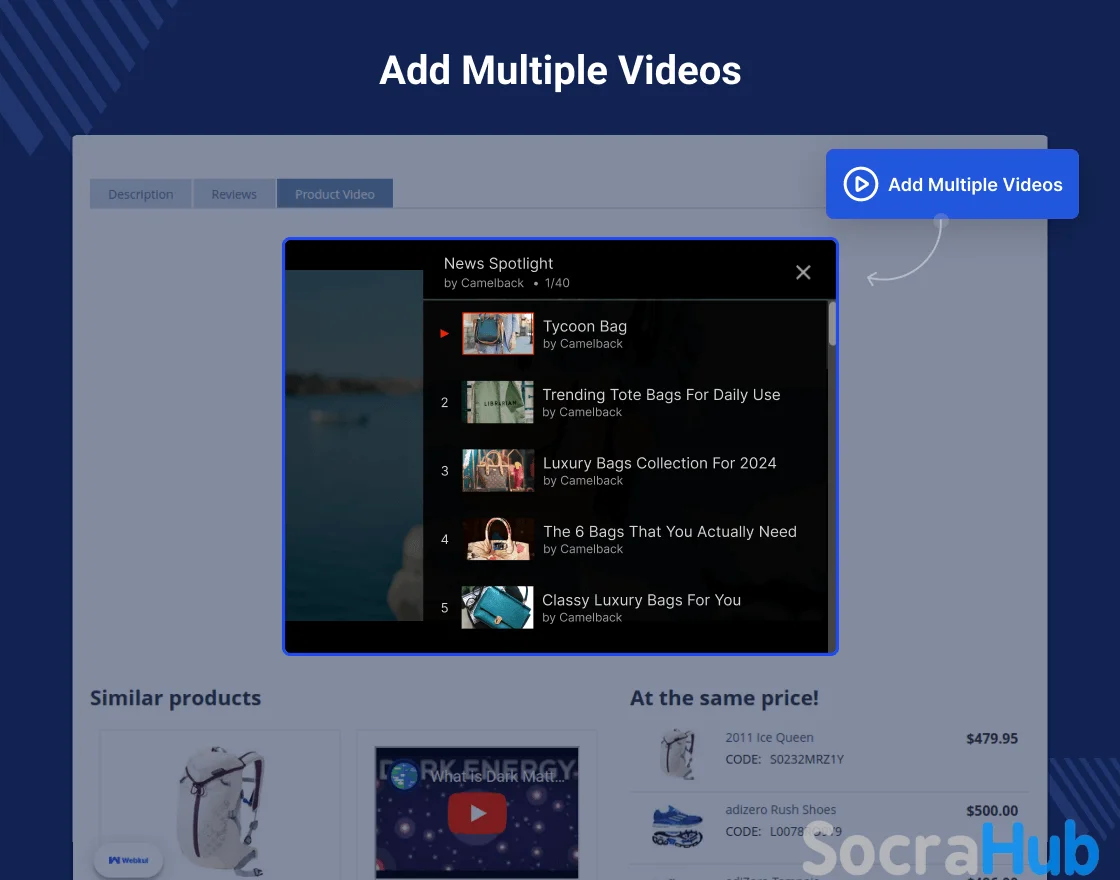Click the red now-playing arrow beside Tycoon Bag
Image resolution: width=1120 pixels, height=880 pixels.
445,334
